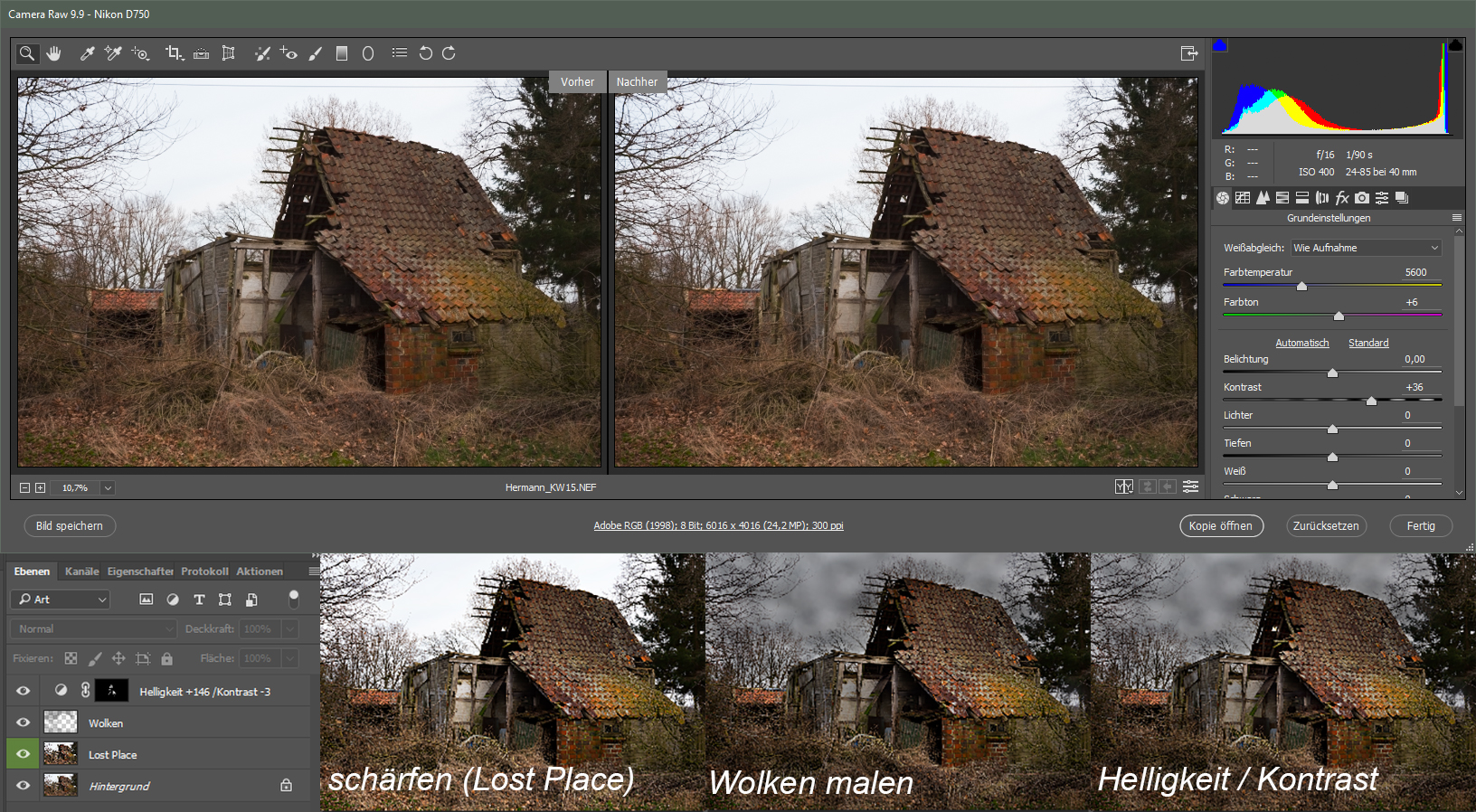The image size is (1476, 812).
Task: Open the Split Toning panel
Action: point(1302,198)
